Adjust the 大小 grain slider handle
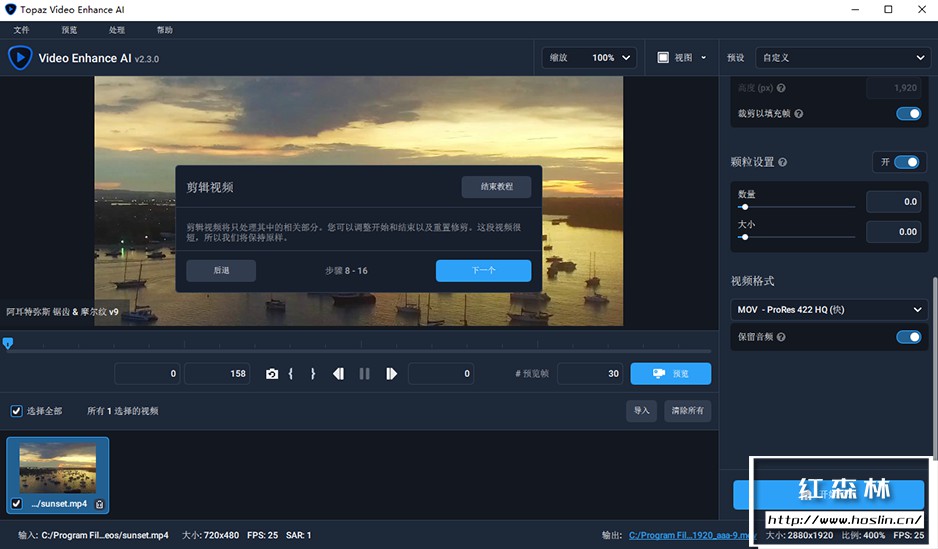This screenshot has height=549, width=938. 744,237
